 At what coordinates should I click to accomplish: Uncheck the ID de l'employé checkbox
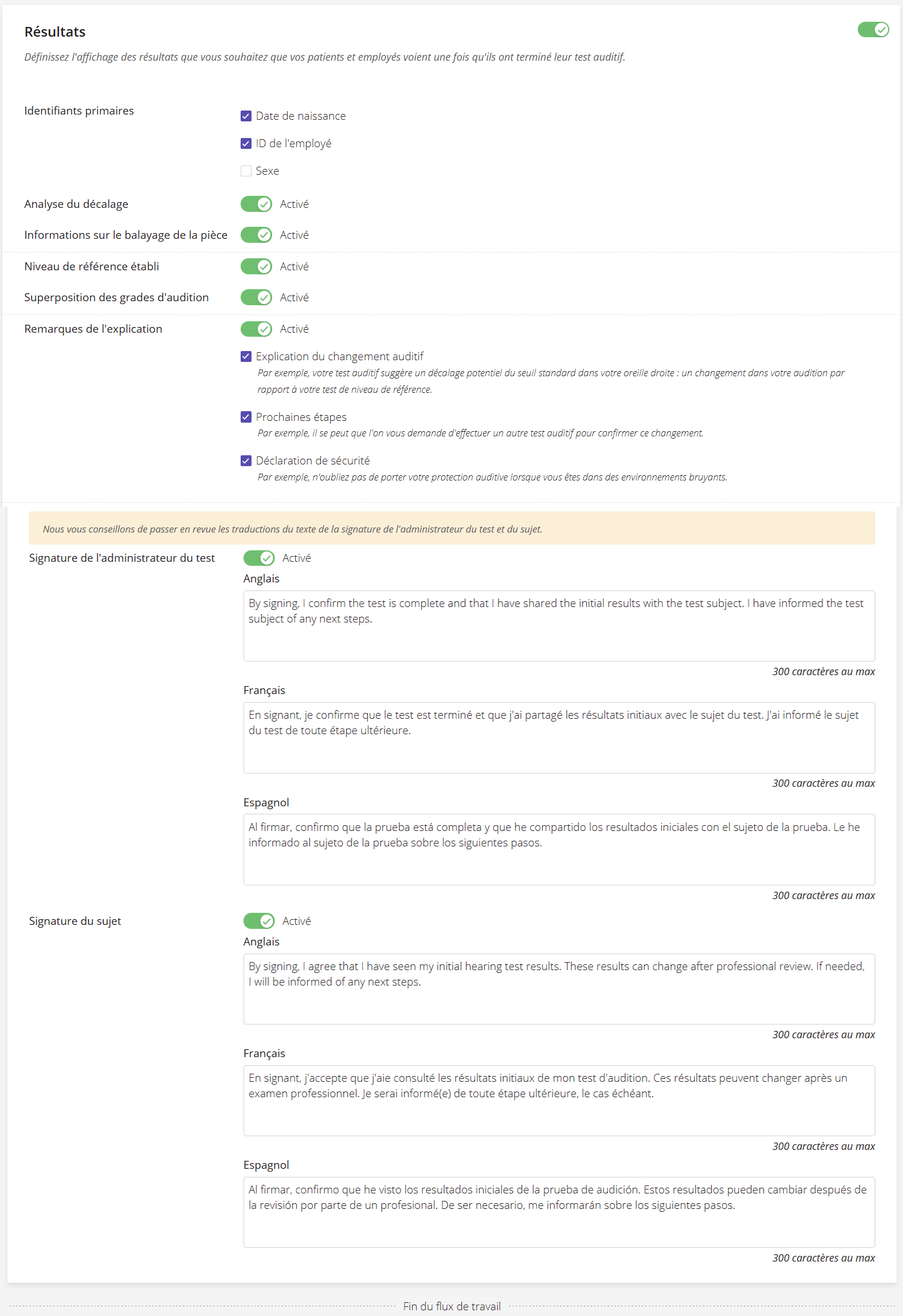tap(246, 144)
